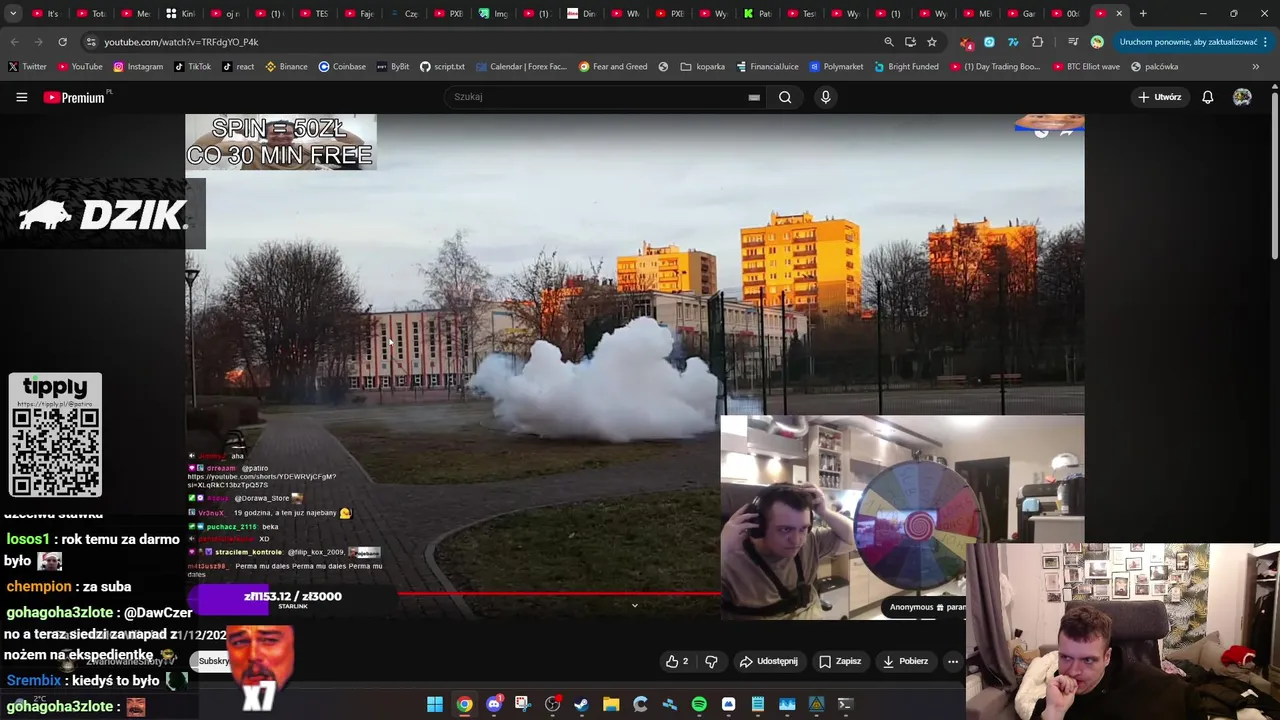
Task: Click Udostępnij to share the video
Action: point(768,661)
